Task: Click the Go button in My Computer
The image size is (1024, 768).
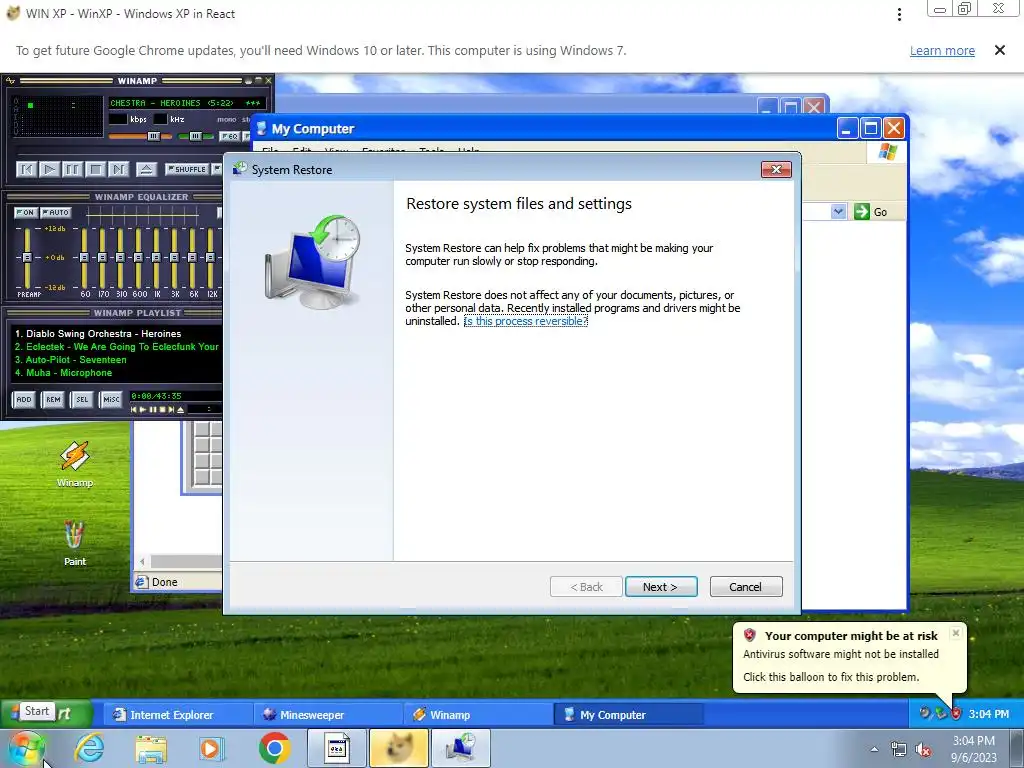Action: click(x=871, y=212)
